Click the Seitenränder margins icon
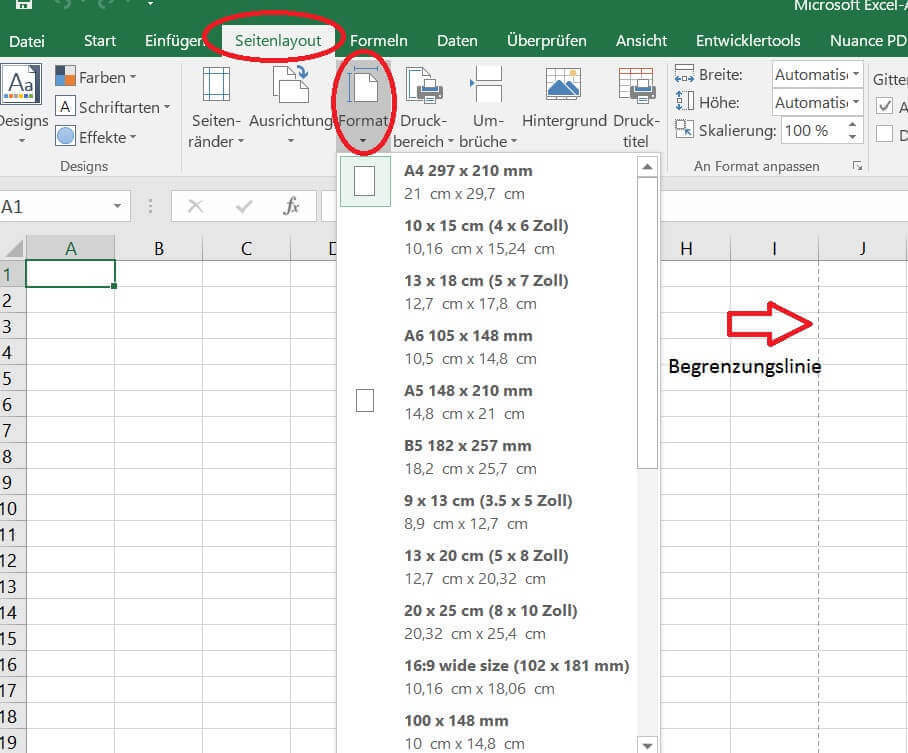The height and width of the screenshot is (753, 908). 216,84
